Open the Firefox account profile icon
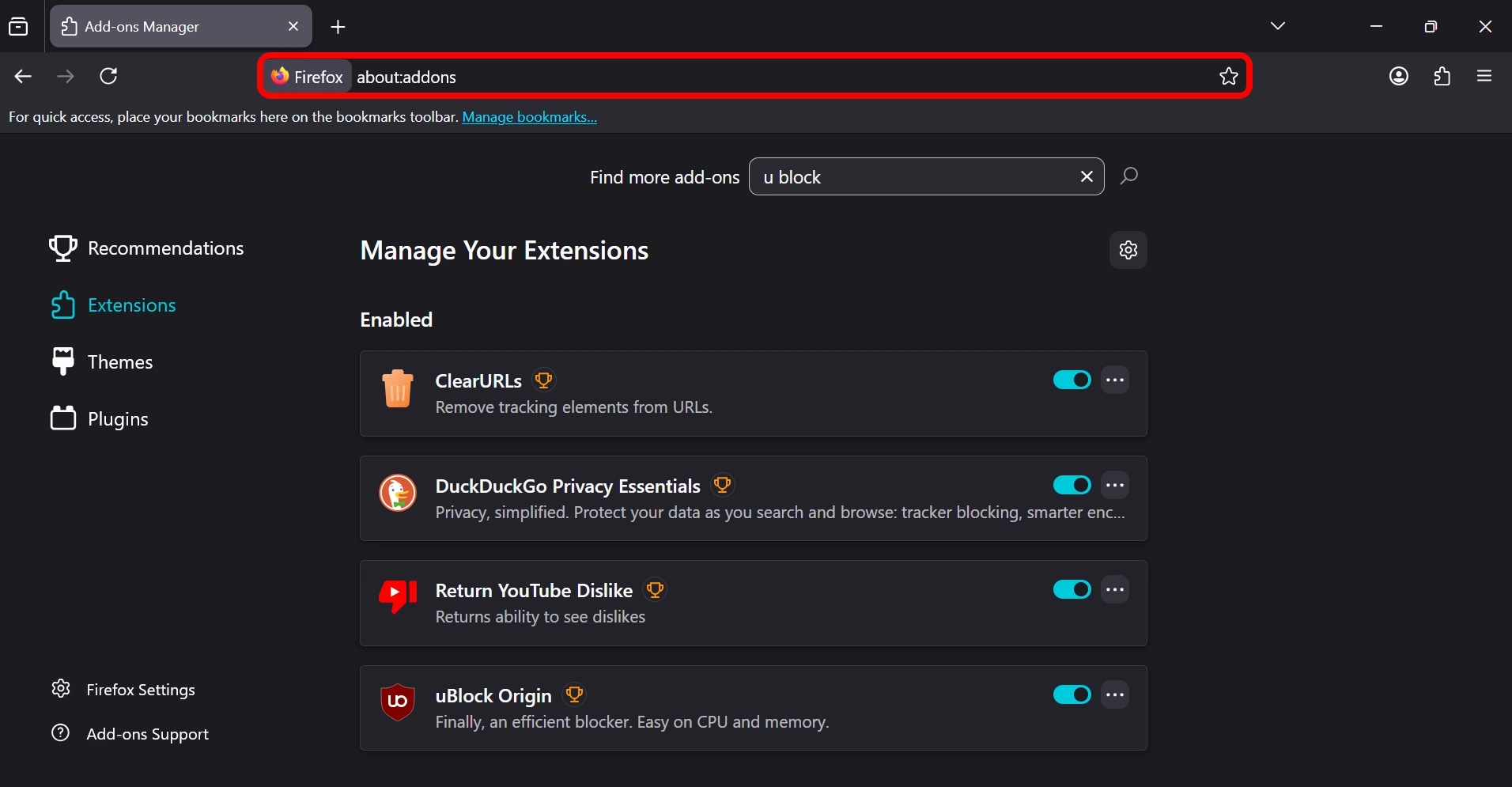Viewport: 1512px width, 787px height. tap(1399, 76)
